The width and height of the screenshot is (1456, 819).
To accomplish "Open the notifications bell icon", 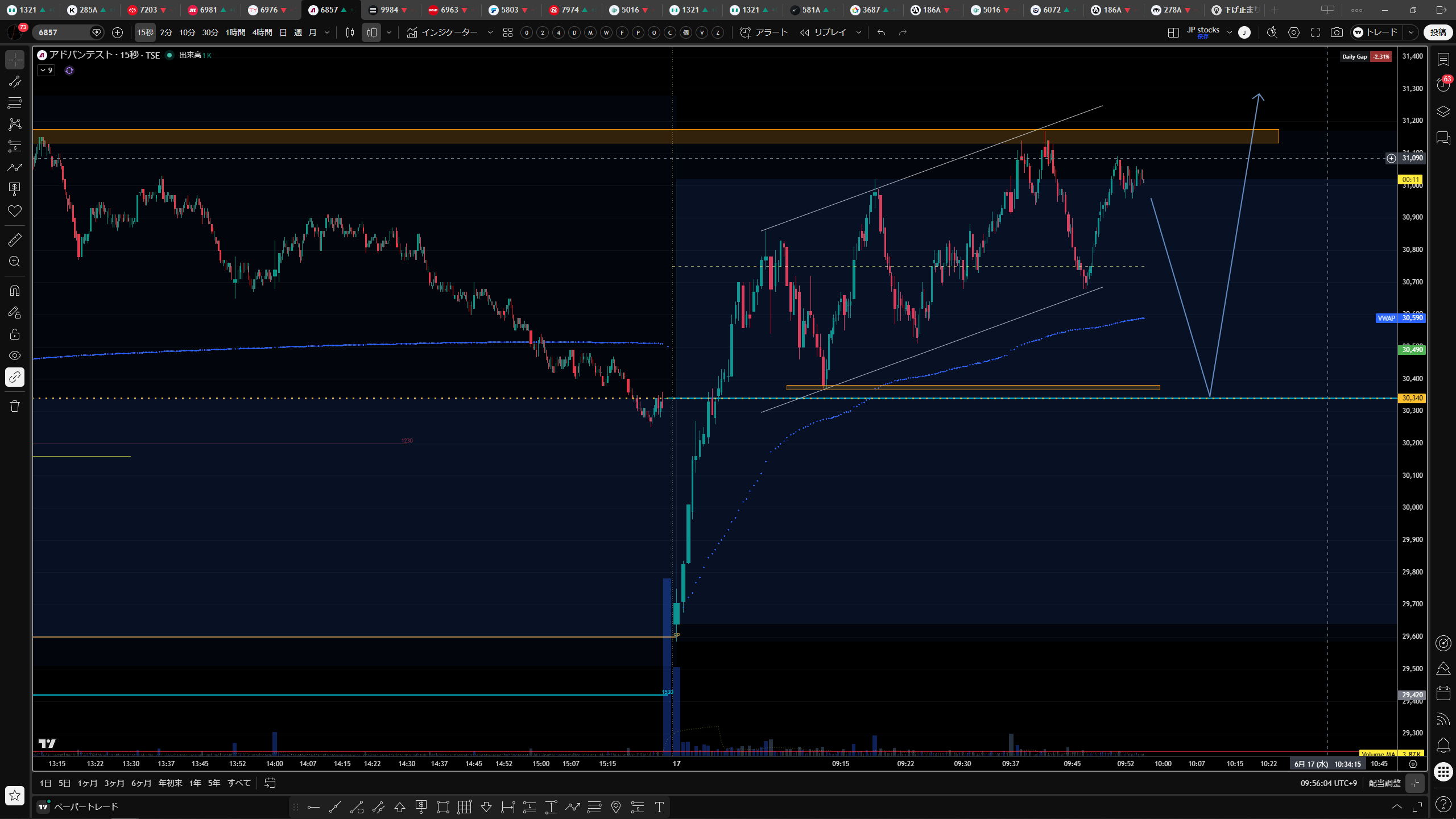I will pyautogui.click(x=1443, y=745).
